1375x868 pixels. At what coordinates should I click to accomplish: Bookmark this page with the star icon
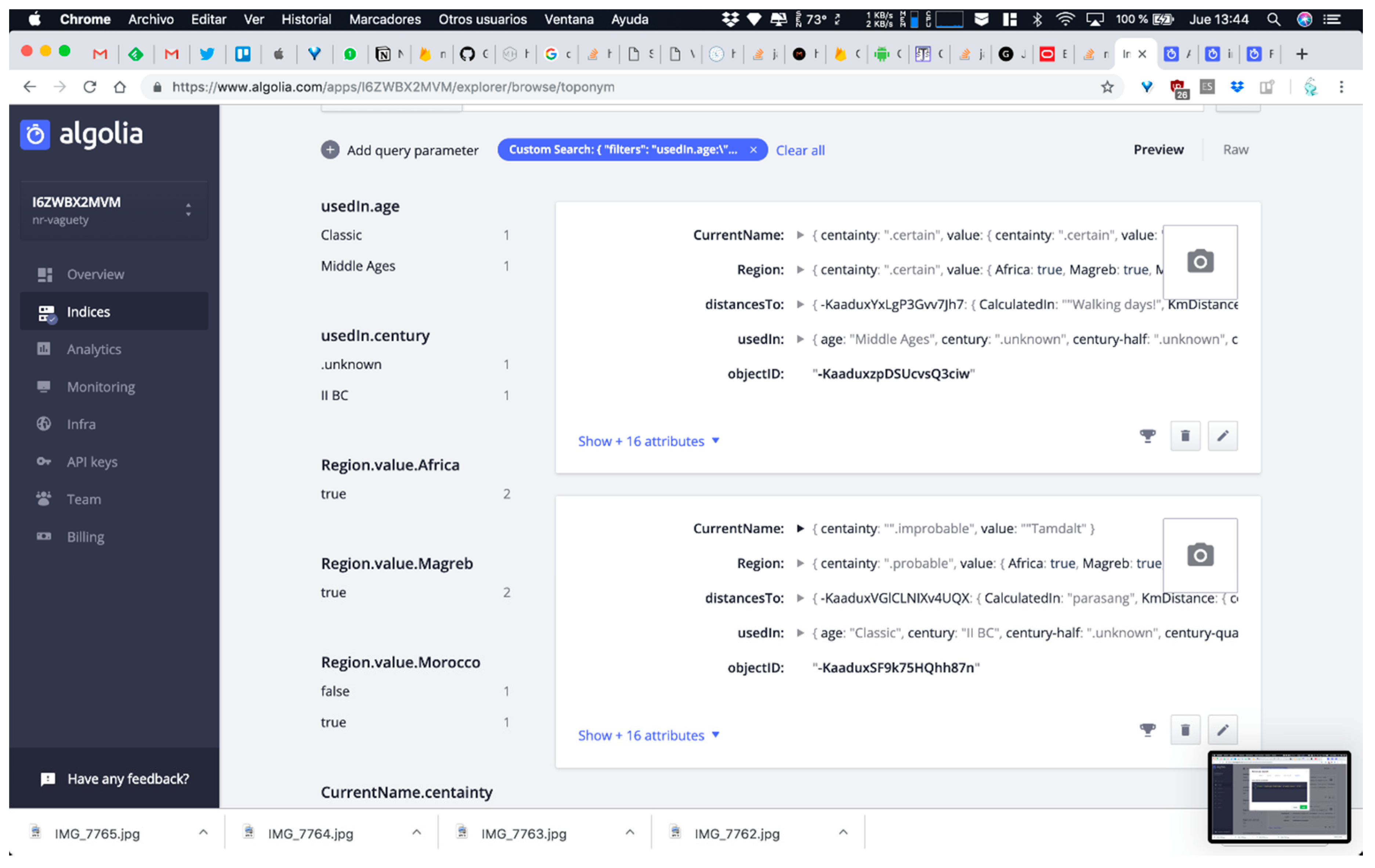(1107, 87)
